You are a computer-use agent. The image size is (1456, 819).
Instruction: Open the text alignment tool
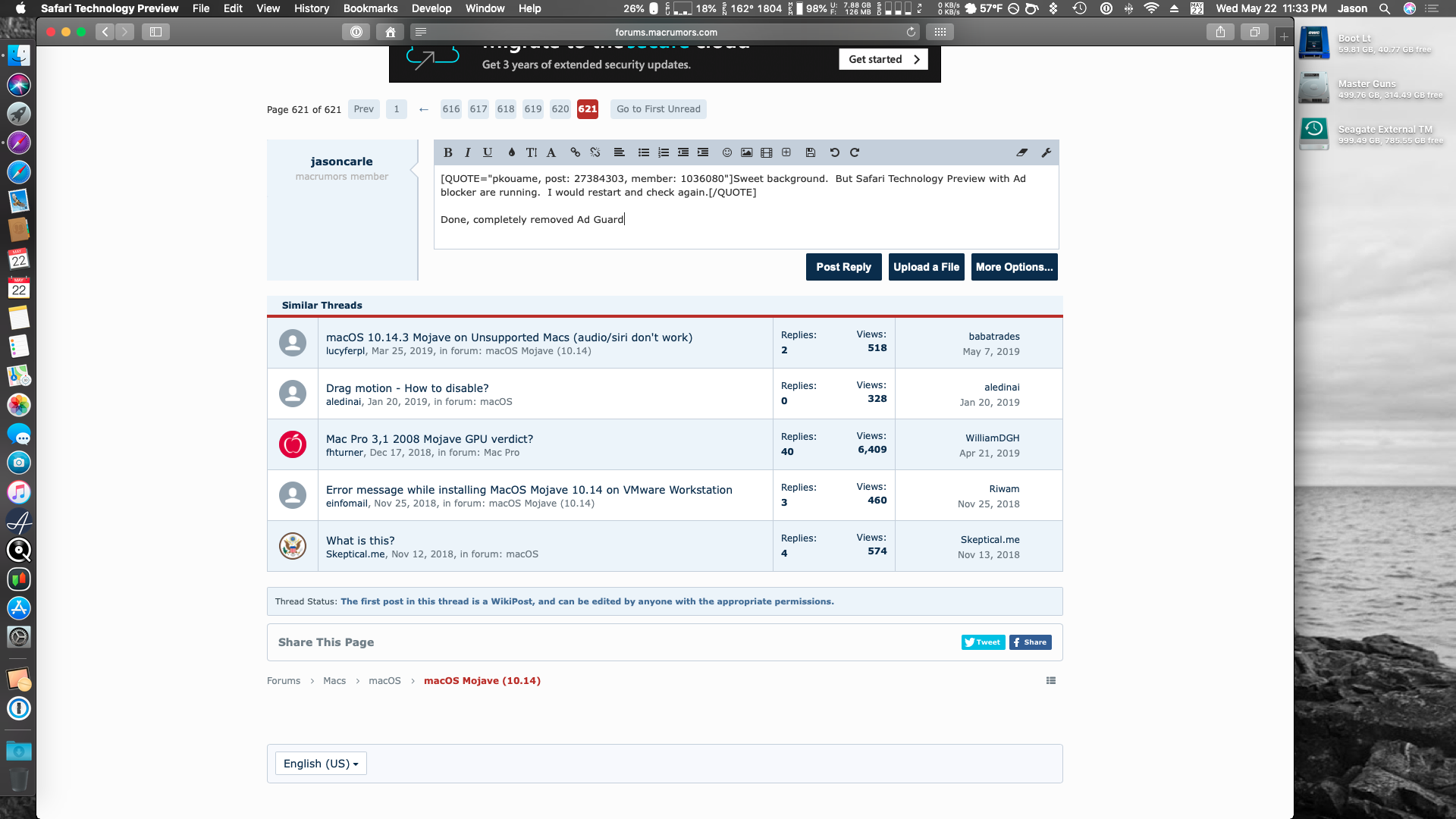[x=620, y=152]
